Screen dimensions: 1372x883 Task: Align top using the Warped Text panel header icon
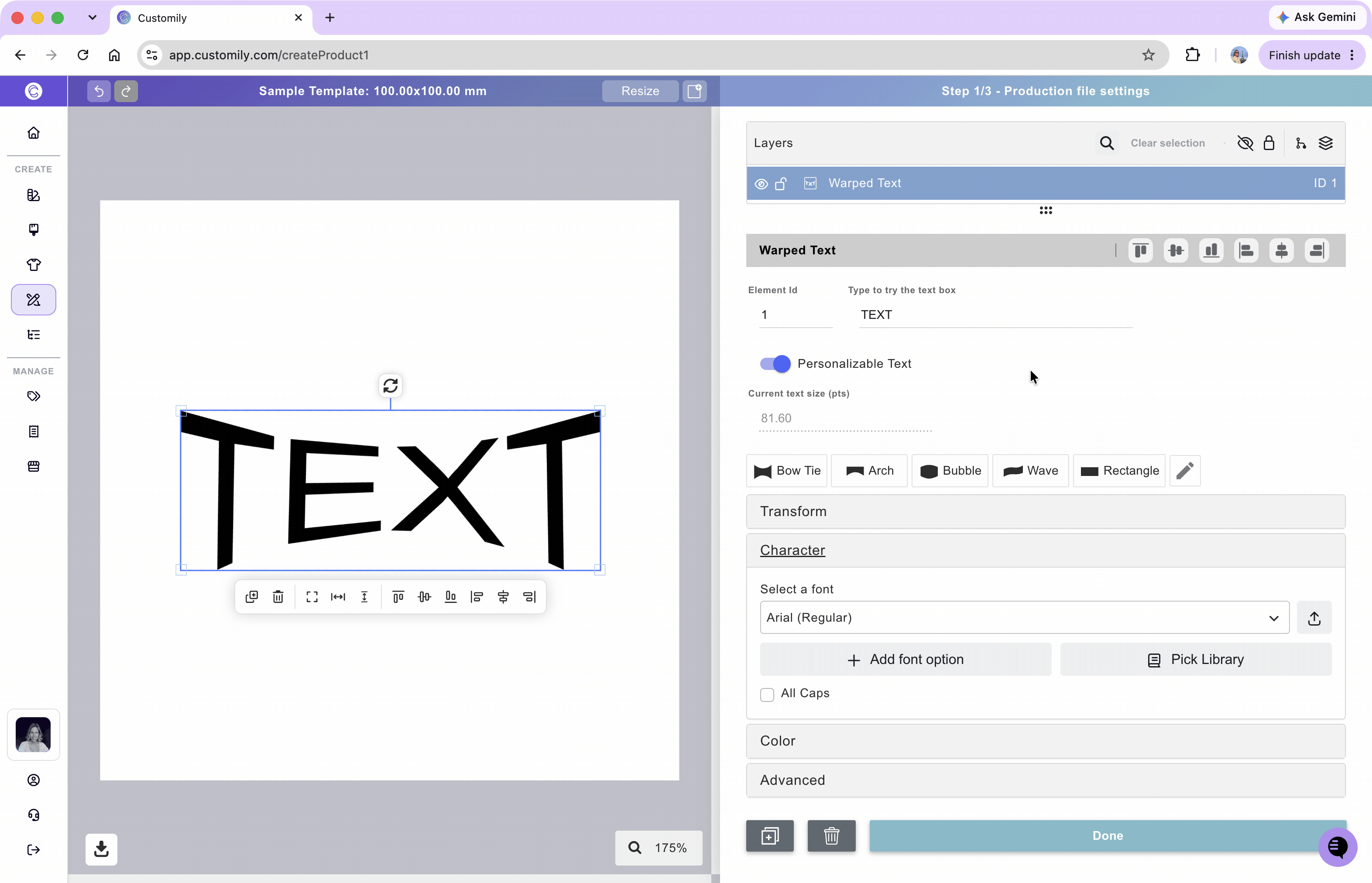point(1141,250)
